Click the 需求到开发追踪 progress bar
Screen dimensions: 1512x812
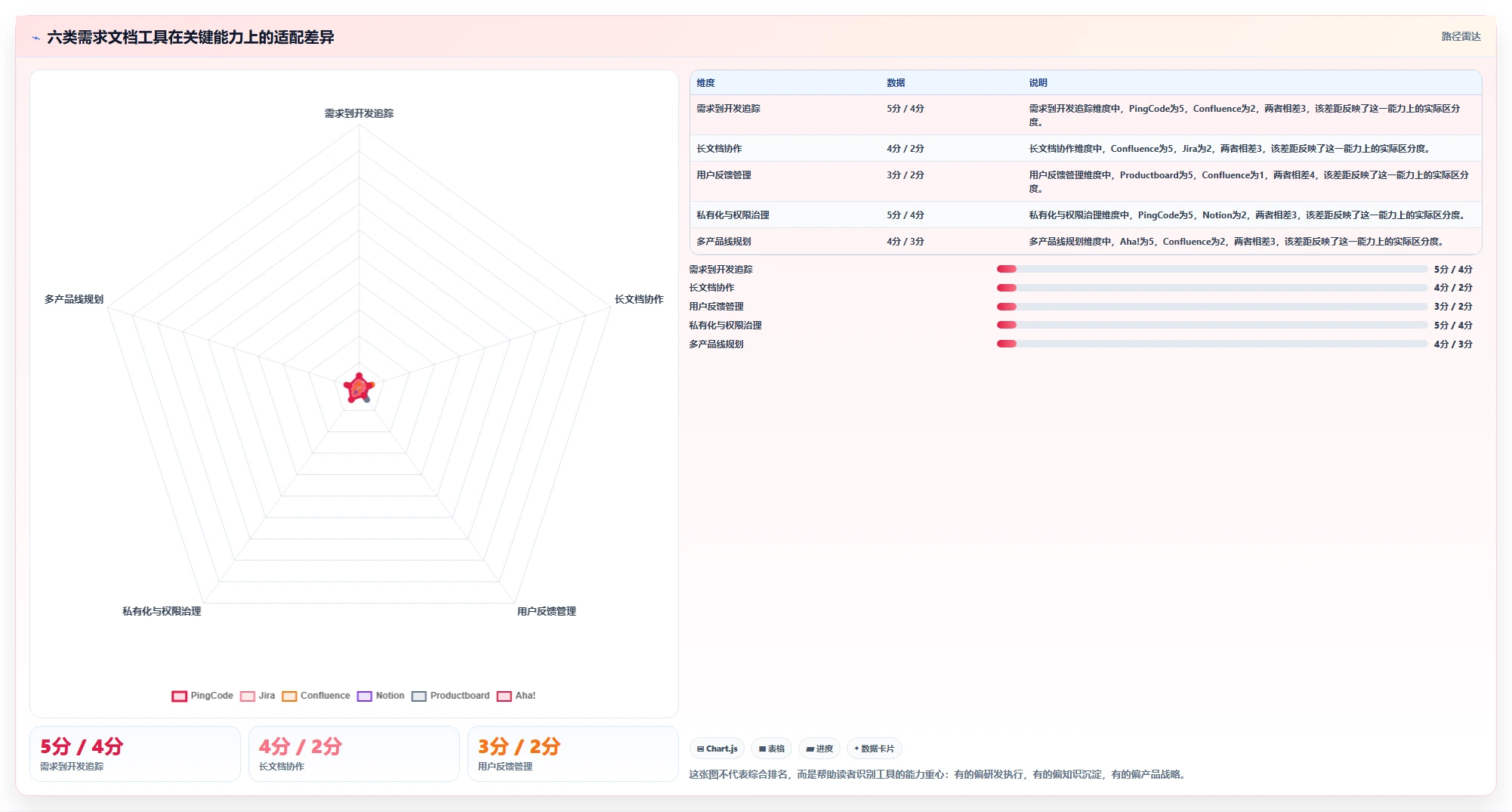[1211, 269]
